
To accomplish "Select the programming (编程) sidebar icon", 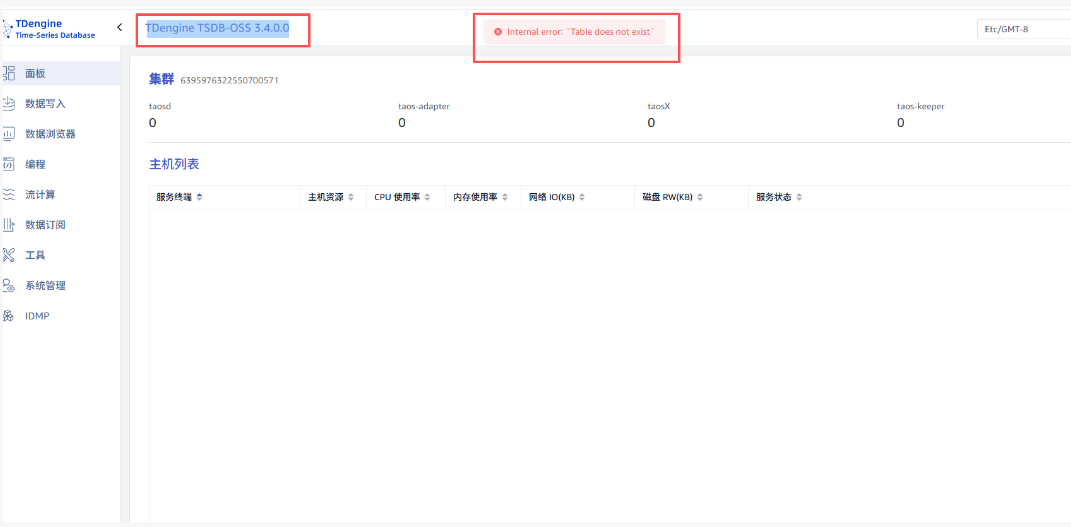I will pos(9,164).
